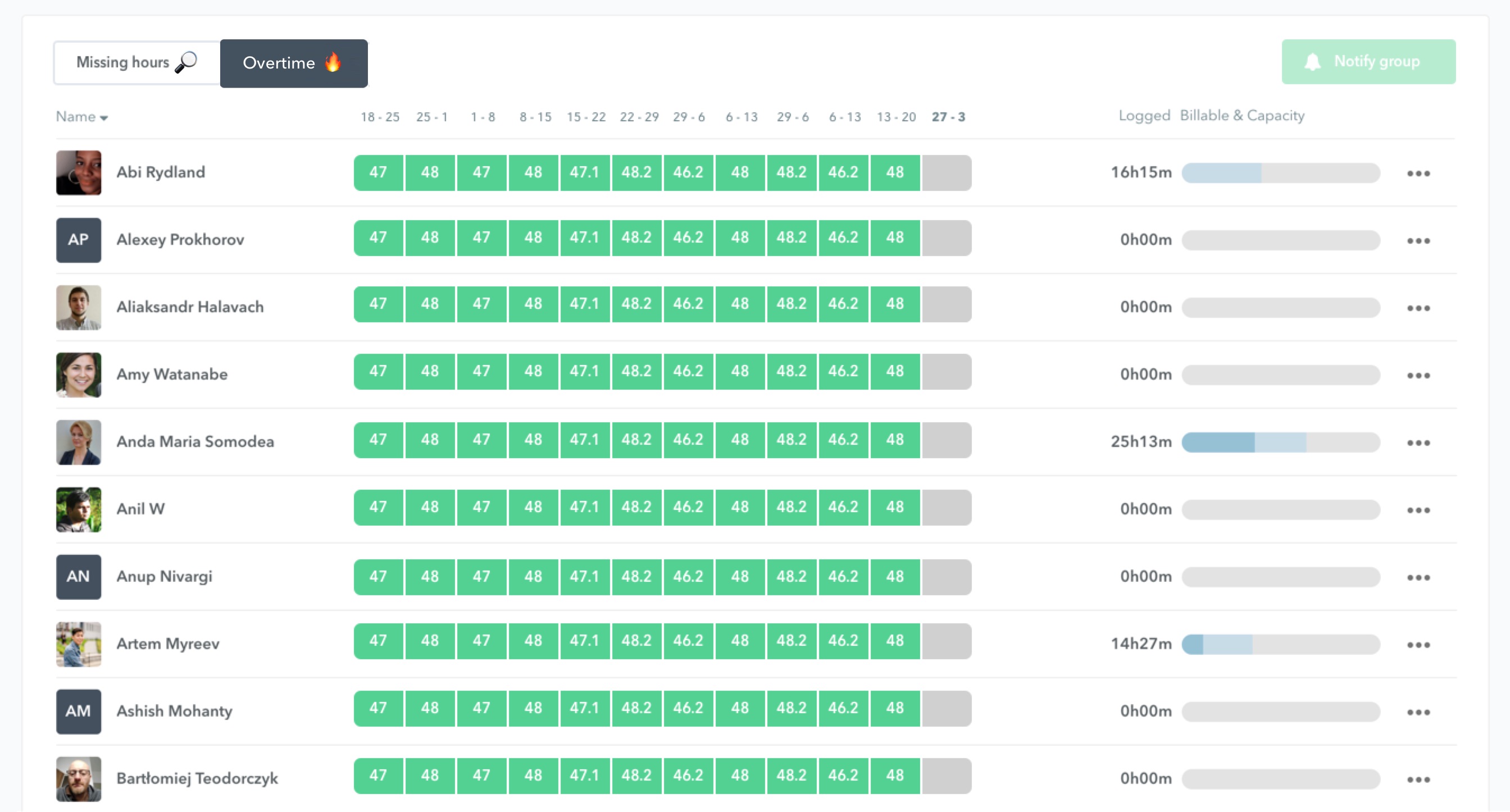Sort by the Name column dropdown
The width and height of the screenshot is (1510, 812).
(82, 117)
